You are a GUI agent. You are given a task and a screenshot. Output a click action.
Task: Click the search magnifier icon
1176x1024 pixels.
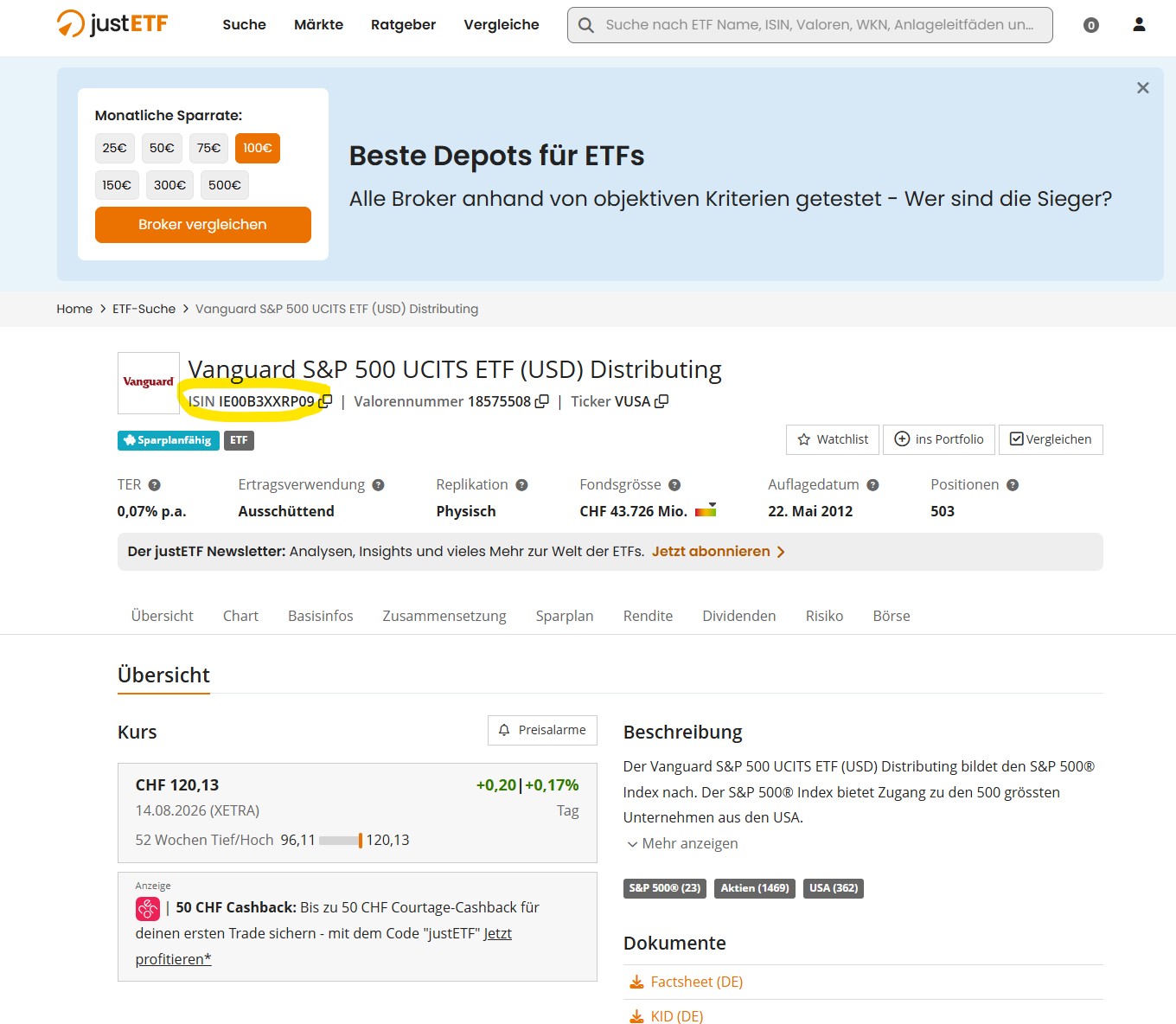[x=586, y=25]
